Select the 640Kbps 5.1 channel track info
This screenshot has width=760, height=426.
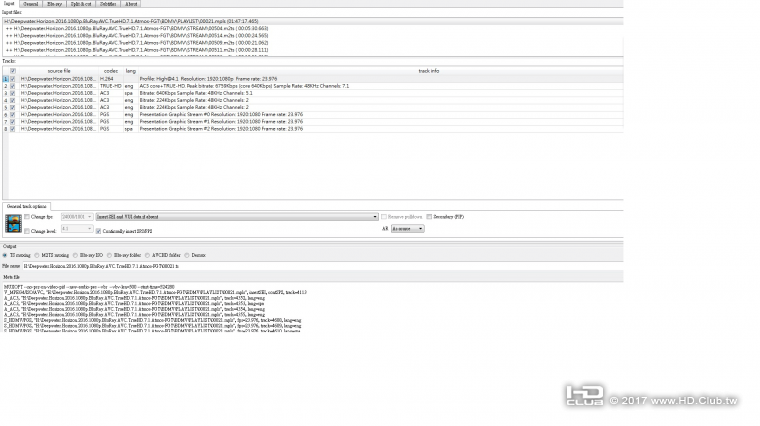click(x=380, y=93)
